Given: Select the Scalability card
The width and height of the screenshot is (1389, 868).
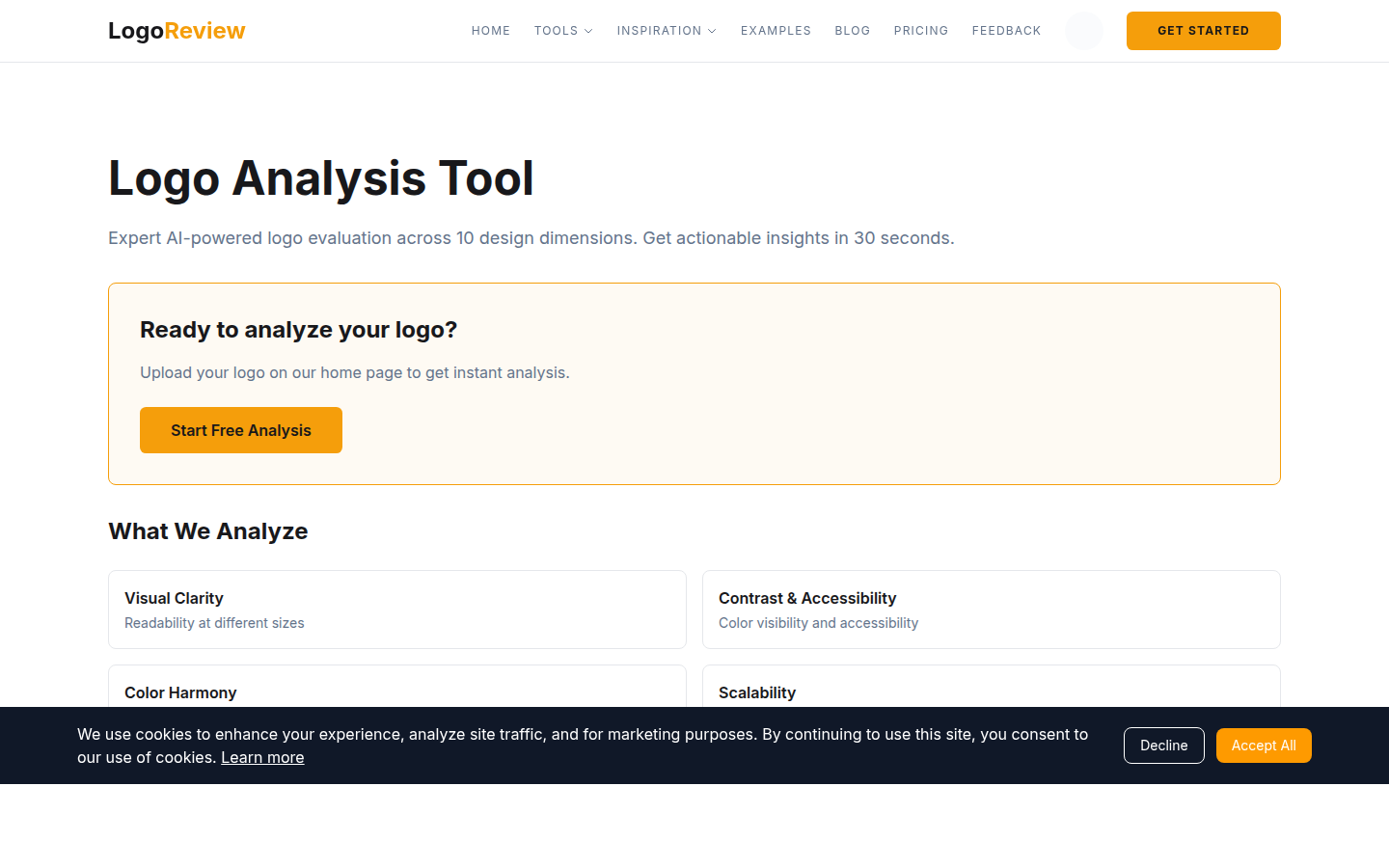Looking at the screenshot, I should [992, 687].
